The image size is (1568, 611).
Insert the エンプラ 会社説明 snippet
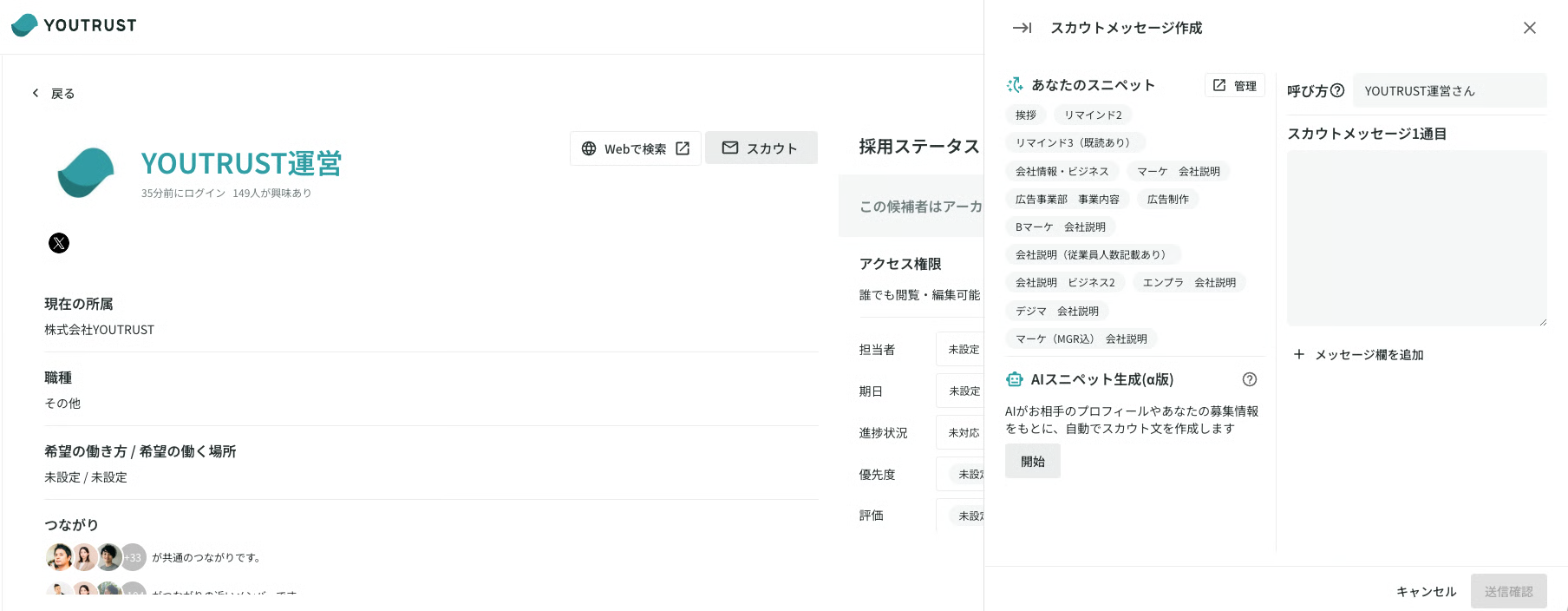(1189, 282)
